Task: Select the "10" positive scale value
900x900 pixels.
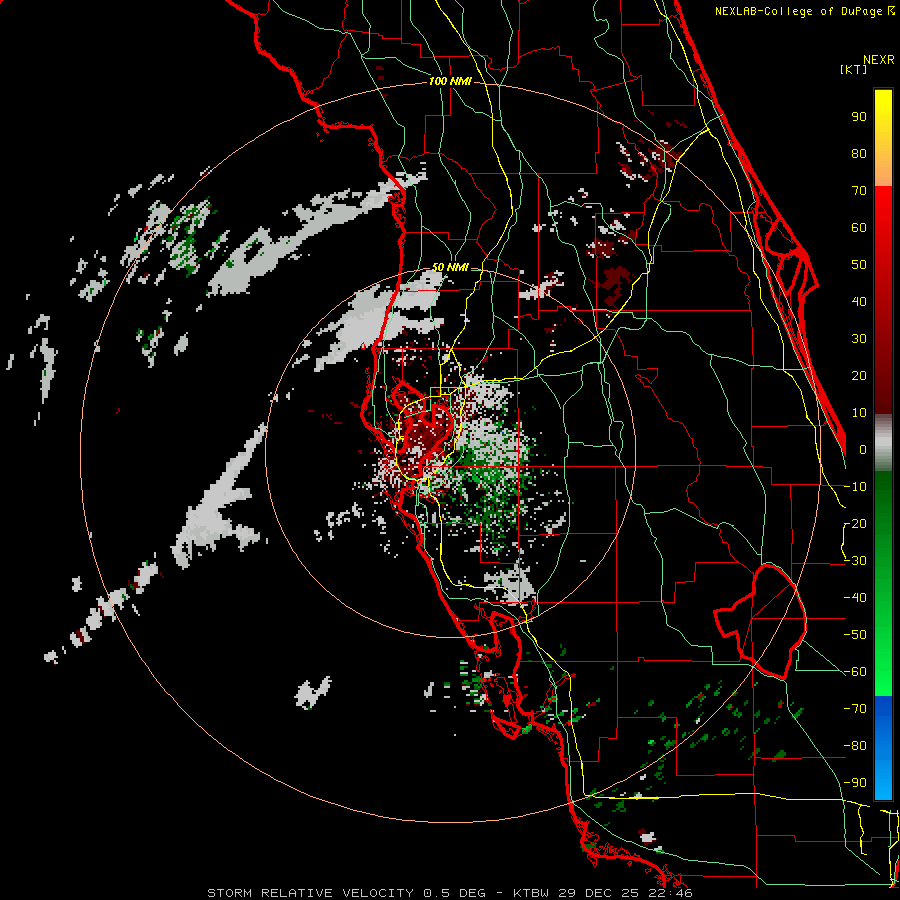Action: (859, 413)
